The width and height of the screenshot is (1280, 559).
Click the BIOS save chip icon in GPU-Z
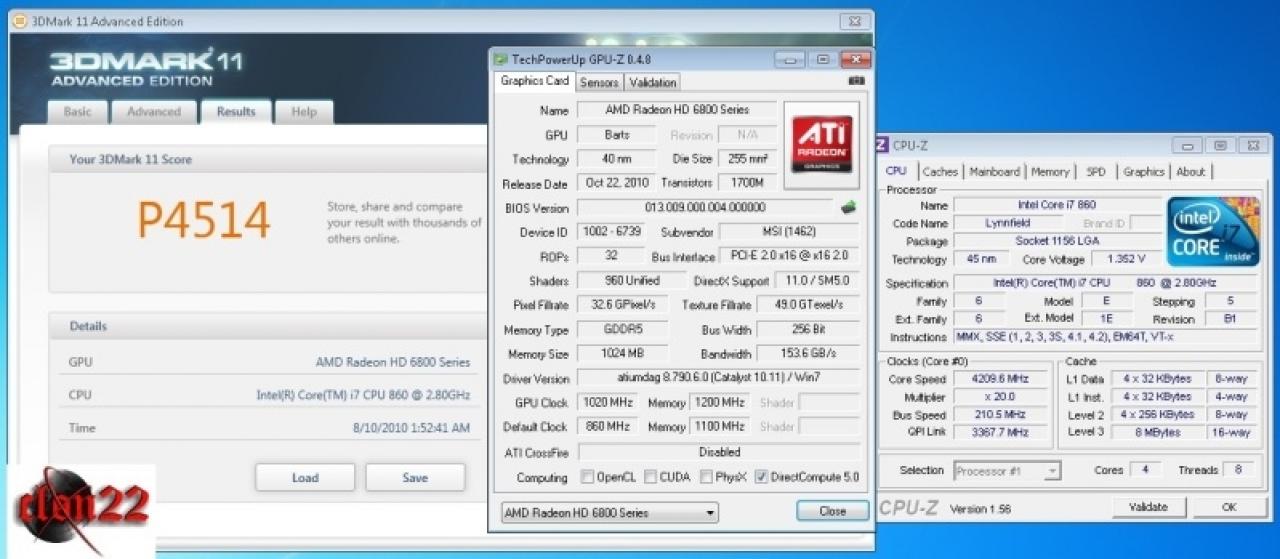click(848, 208)
